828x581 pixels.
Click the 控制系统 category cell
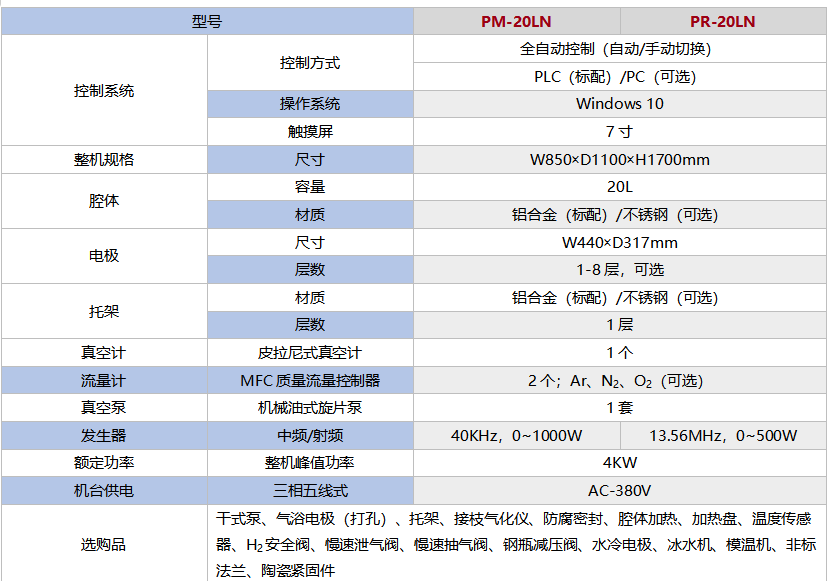[x=104, y=91]
